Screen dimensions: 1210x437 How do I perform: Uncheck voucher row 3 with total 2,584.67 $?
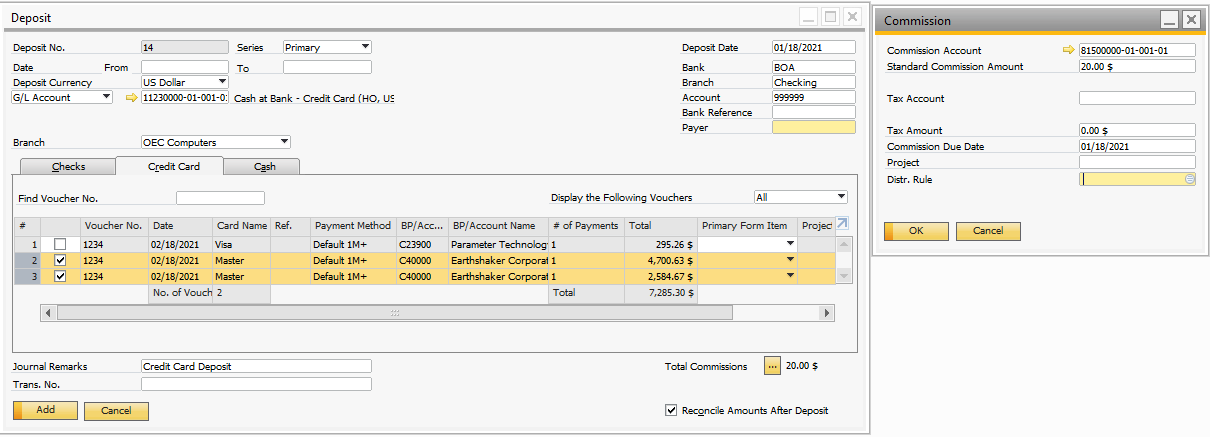coord(61,276)
